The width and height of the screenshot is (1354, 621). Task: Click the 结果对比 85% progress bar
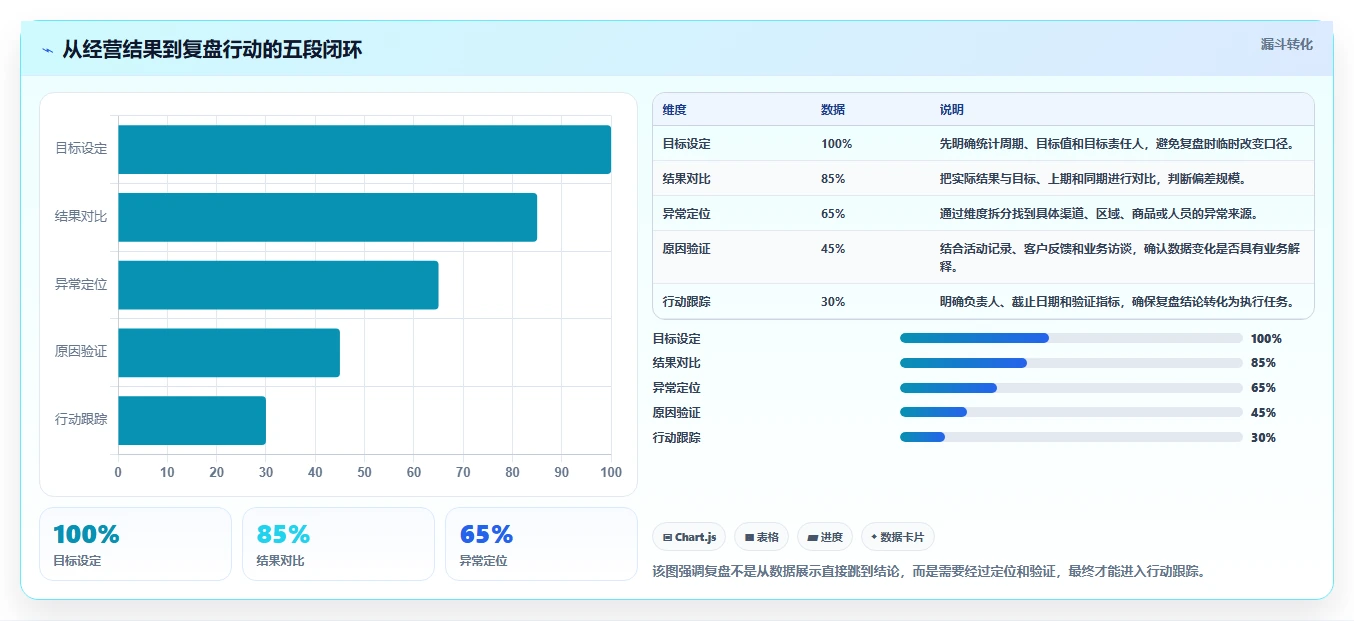click(1071, 363)
